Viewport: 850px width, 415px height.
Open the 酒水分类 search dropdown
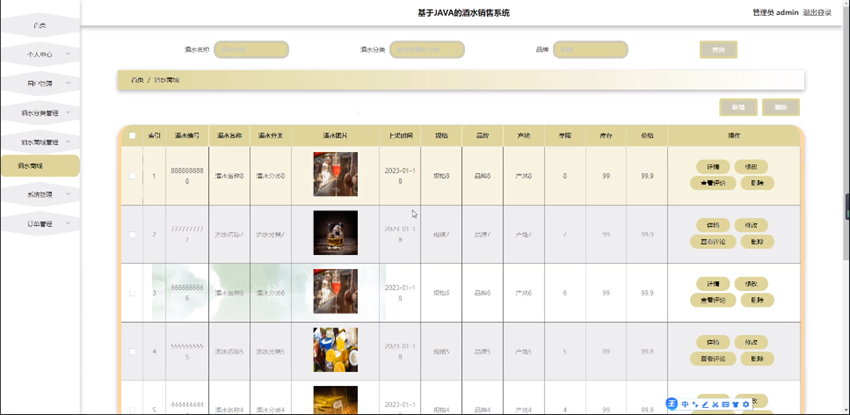point(427,50)
